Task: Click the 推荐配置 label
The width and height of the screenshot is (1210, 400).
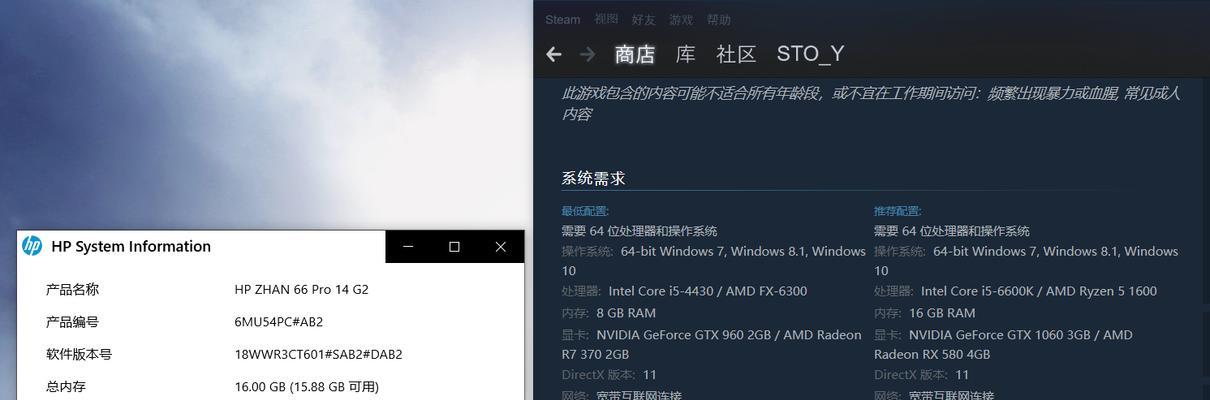Action: 897,211
